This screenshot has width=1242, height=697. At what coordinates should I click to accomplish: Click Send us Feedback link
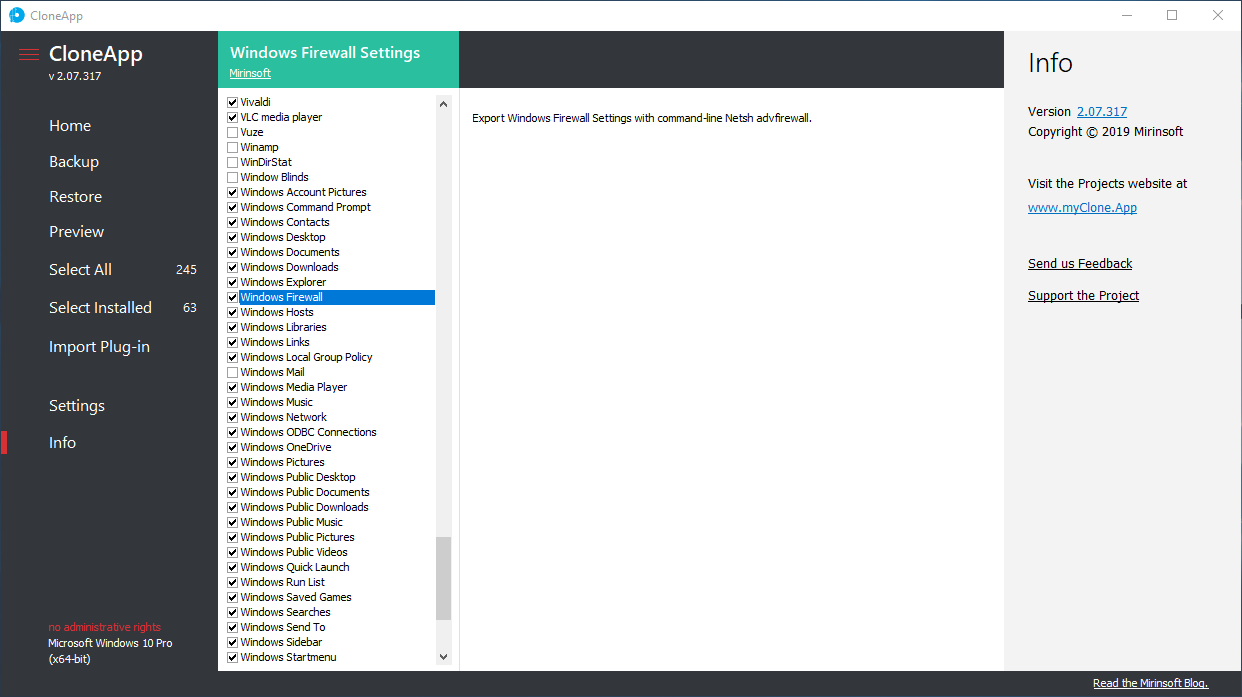[x=1080, y=264]
